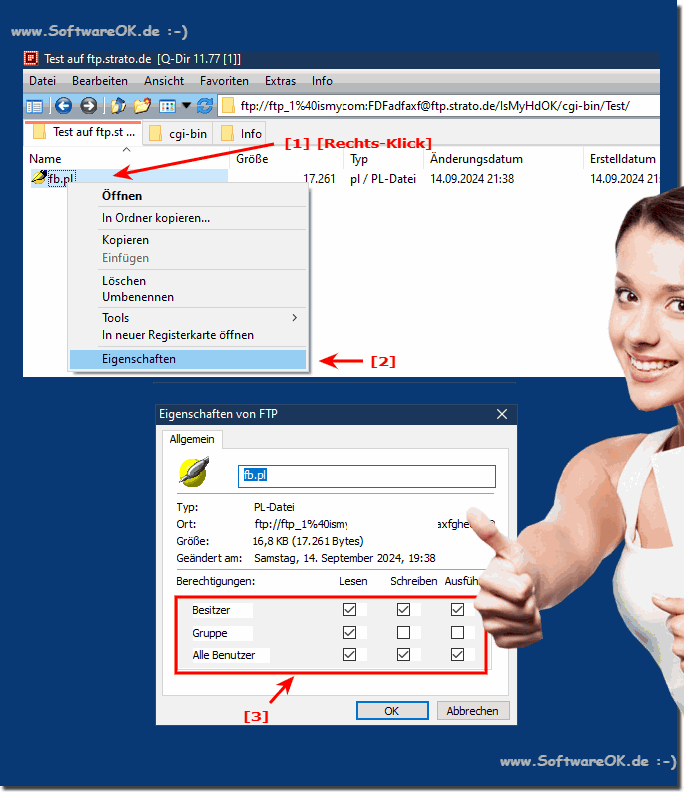
Task: Toggle Besitzer Lesen checkbox
Action: click(x=349, y=609)
